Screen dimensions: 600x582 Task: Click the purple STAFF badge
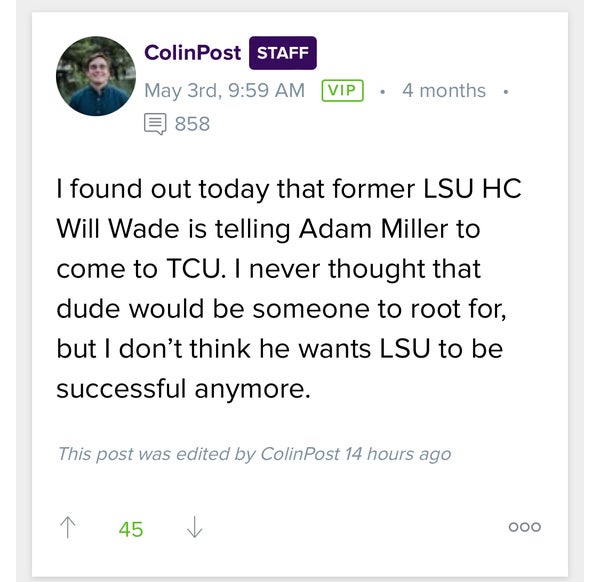[283, 53]
